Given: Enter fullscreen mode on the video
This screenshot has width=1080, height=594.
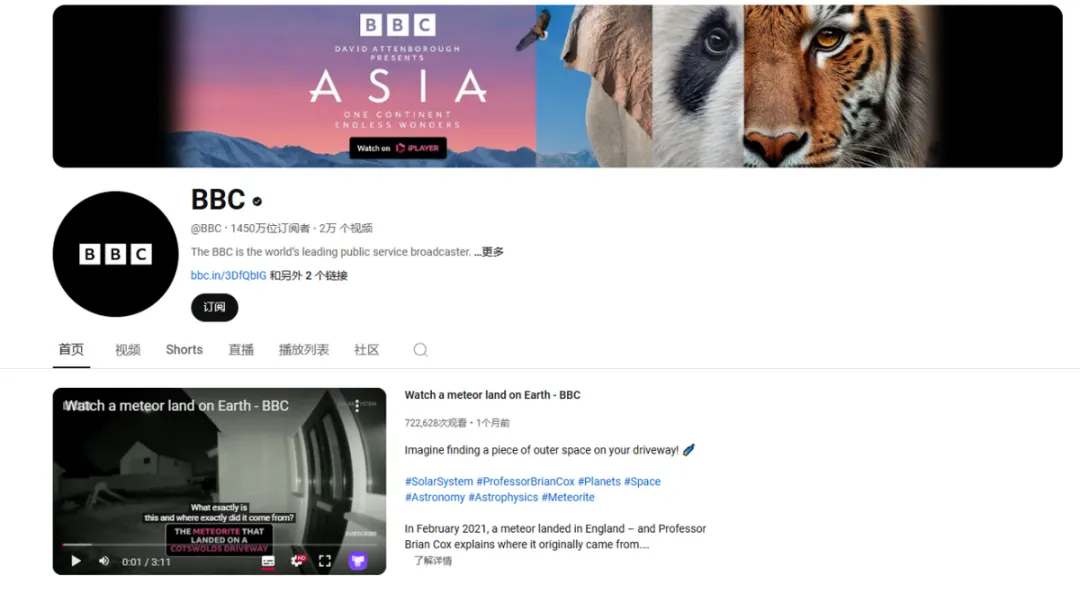Looking at the screenshot, I should [325, 561].
